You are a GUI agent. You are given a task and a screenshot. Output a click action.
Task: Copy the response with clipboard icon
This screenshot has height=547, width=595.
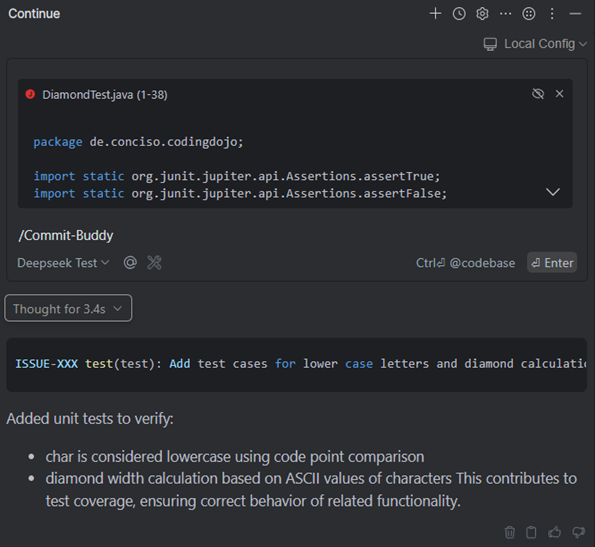point(531,532)
